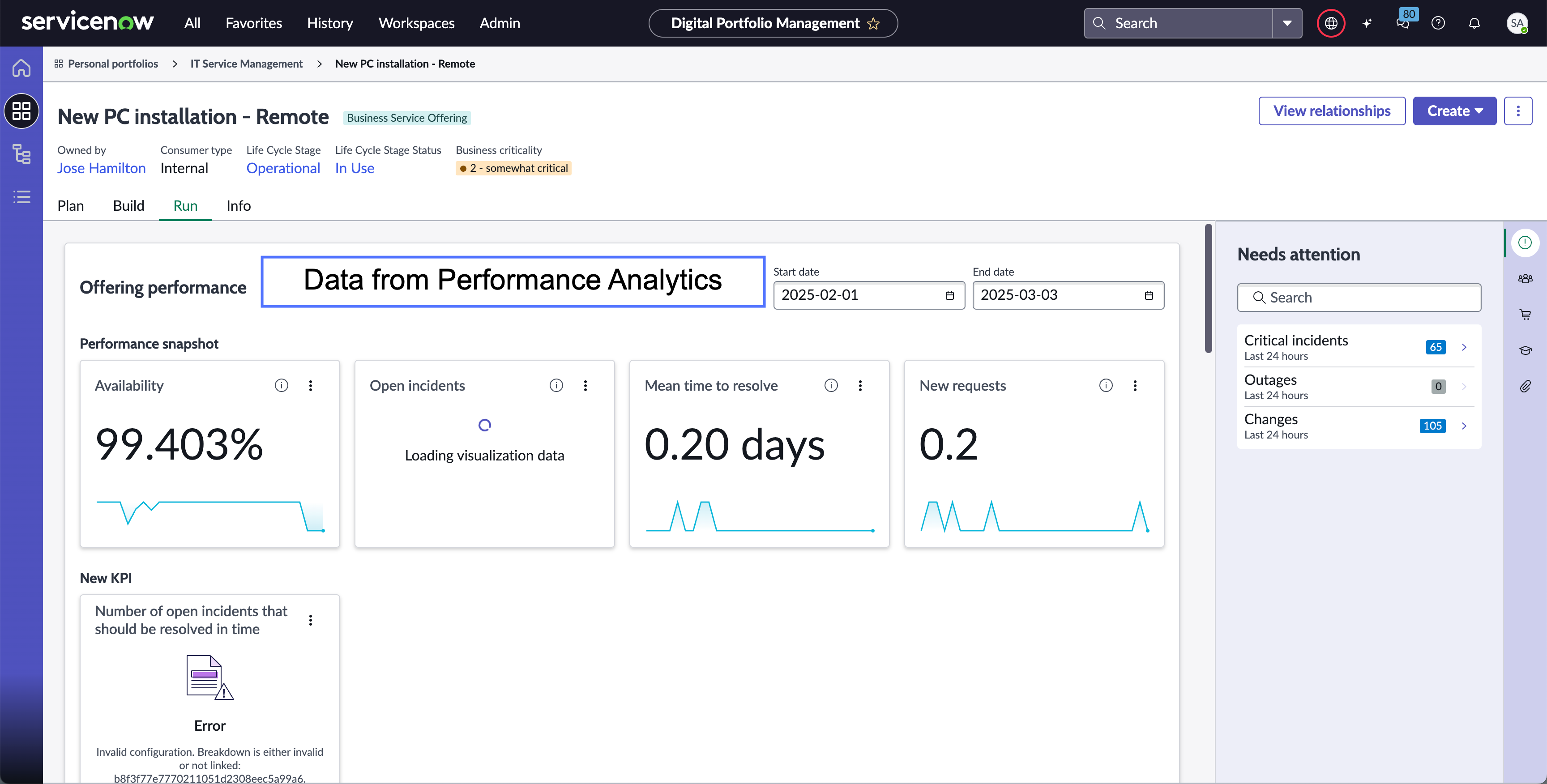Click the Business Service Offering tag

point(406,118)
